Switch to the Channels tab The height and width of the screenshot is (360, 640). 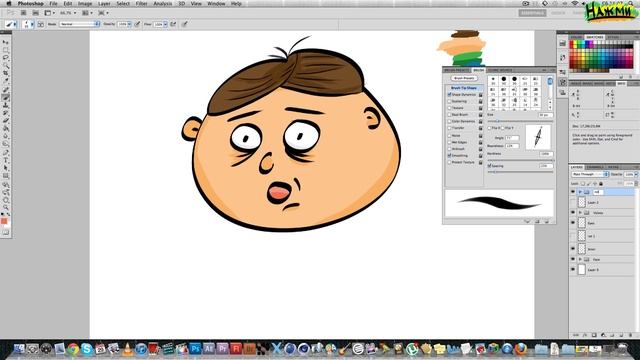[595, 167]
